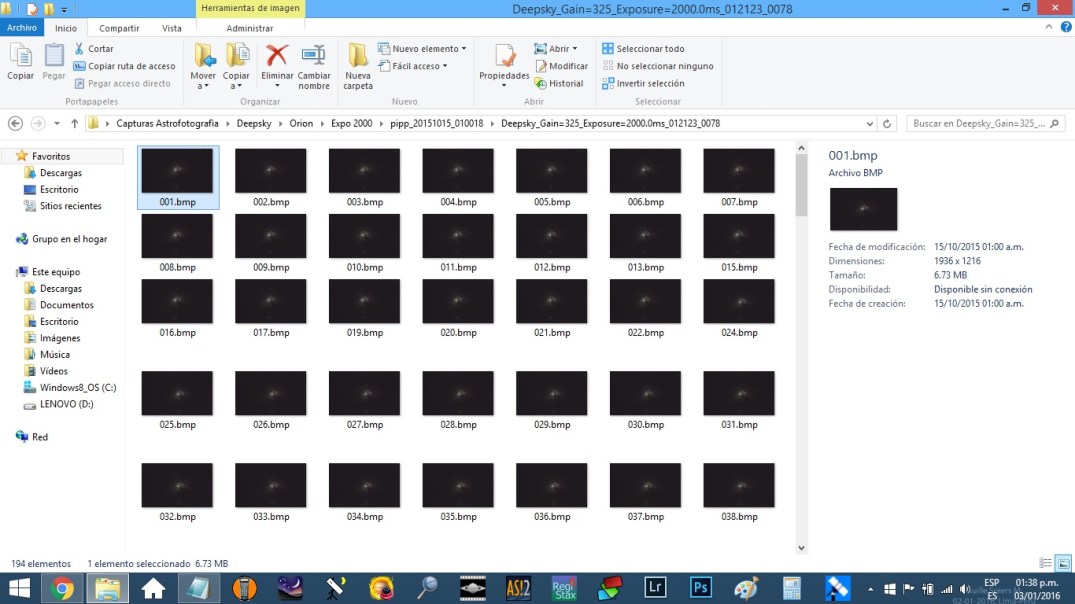Image resolution: width=1075 pixels, height=604 pixels.
Task: Switch to the Vista ribbon tab
Action: tap(172, 28)
